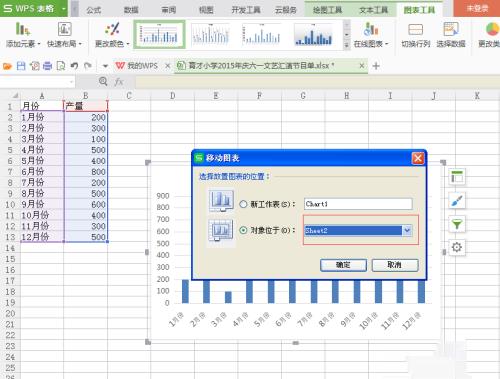Expand quick access toolbar customize arrow
The image size is (500, 379).
click(x=105, y=66)
